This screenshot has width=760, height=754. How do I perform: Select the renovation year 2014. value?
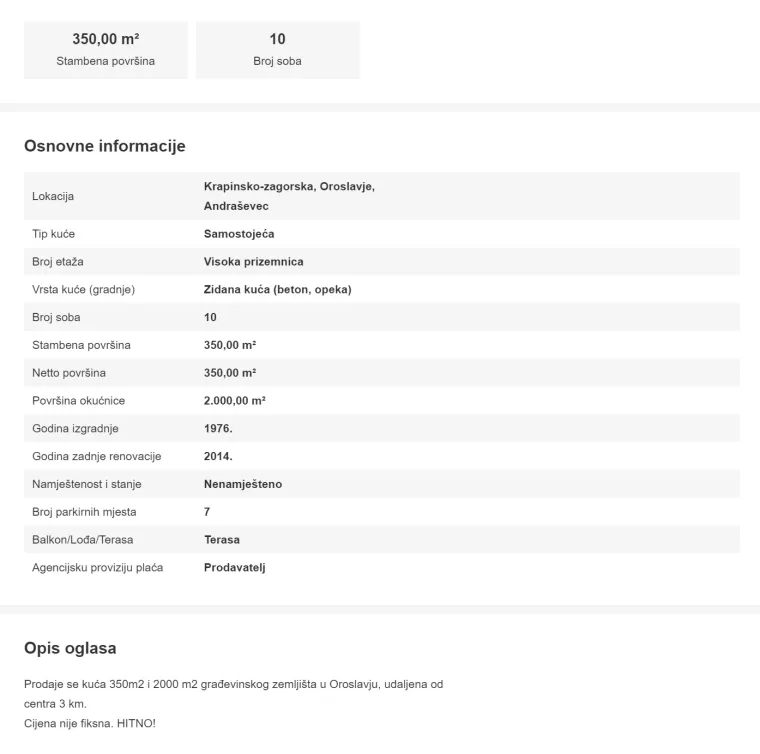[218, 457]
